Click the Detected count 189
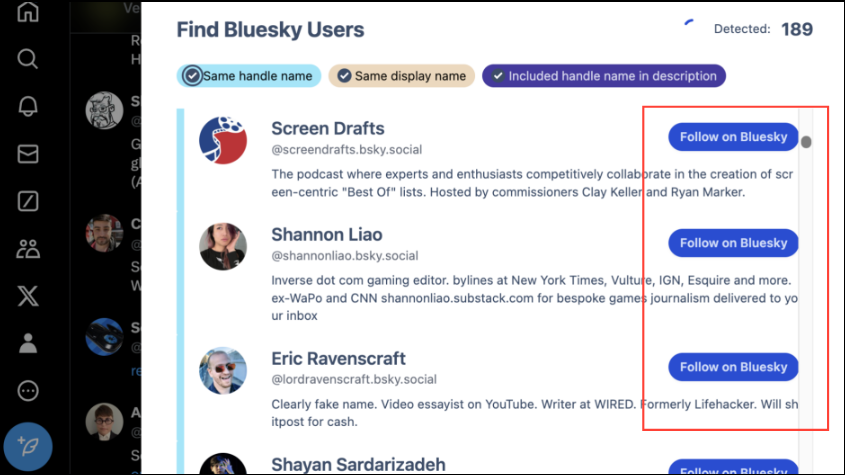 tap(797, 29)
